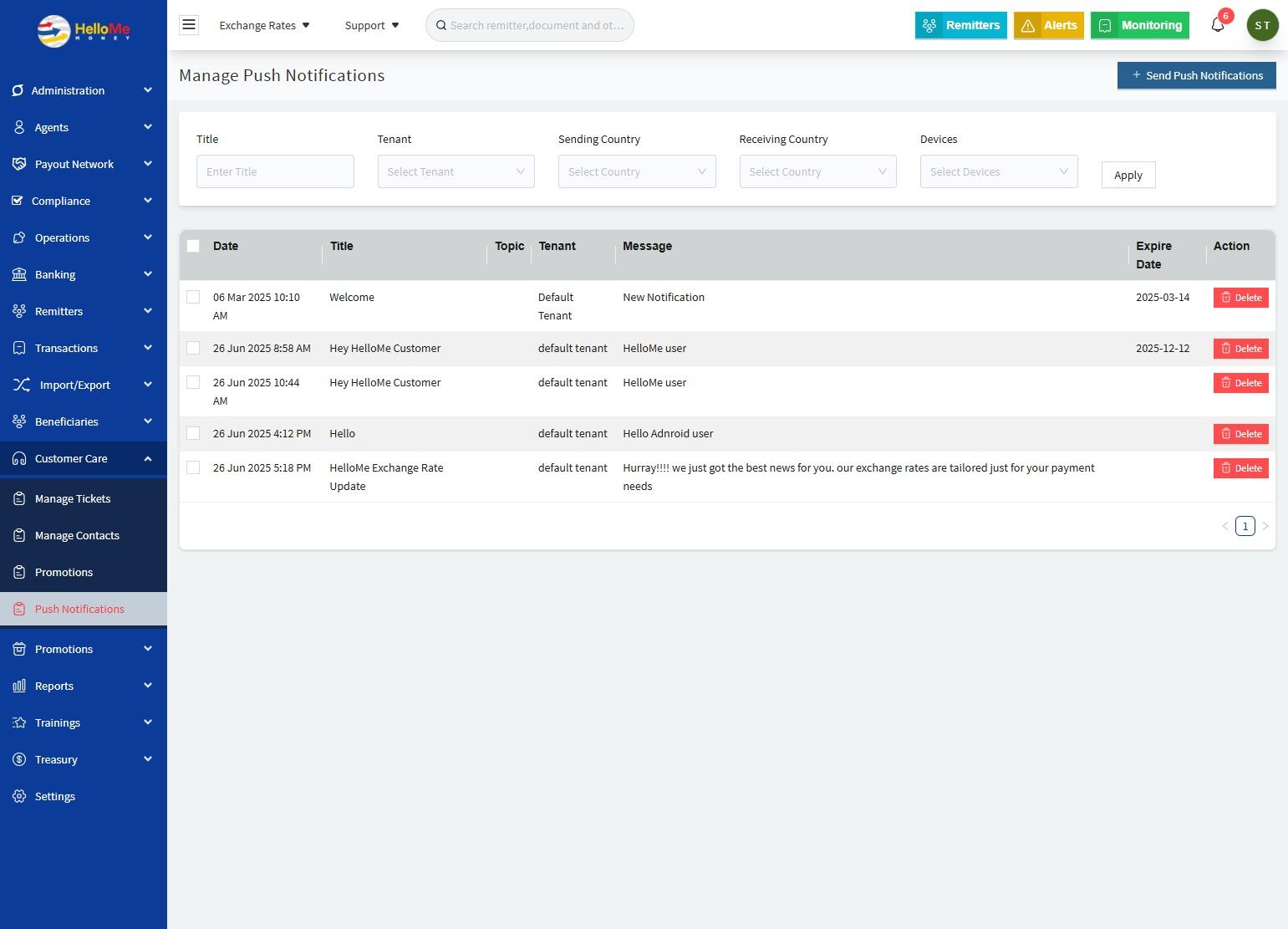Expand the Treasury chevron

[x=148, y=759]
